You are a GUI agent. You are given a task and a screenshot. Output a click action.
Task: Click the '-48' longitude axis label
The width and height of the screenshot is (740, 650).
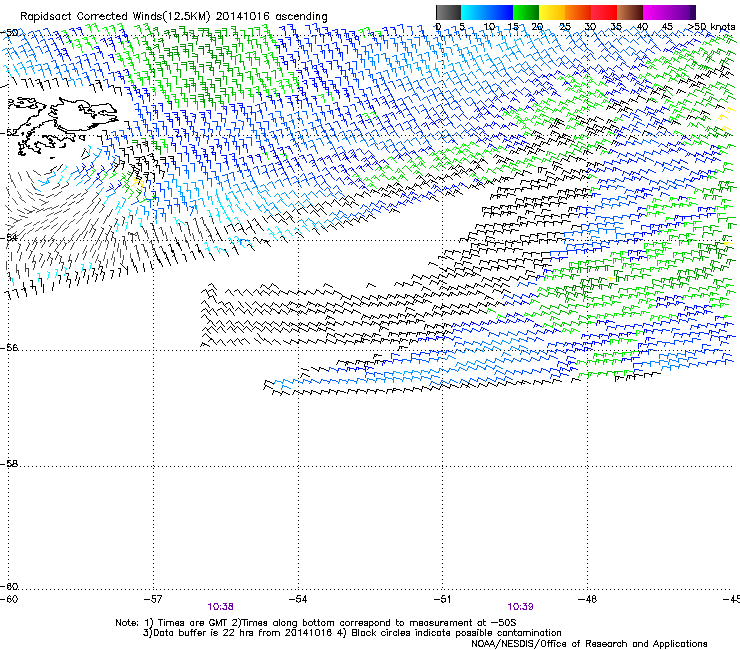tap(587, 599)
